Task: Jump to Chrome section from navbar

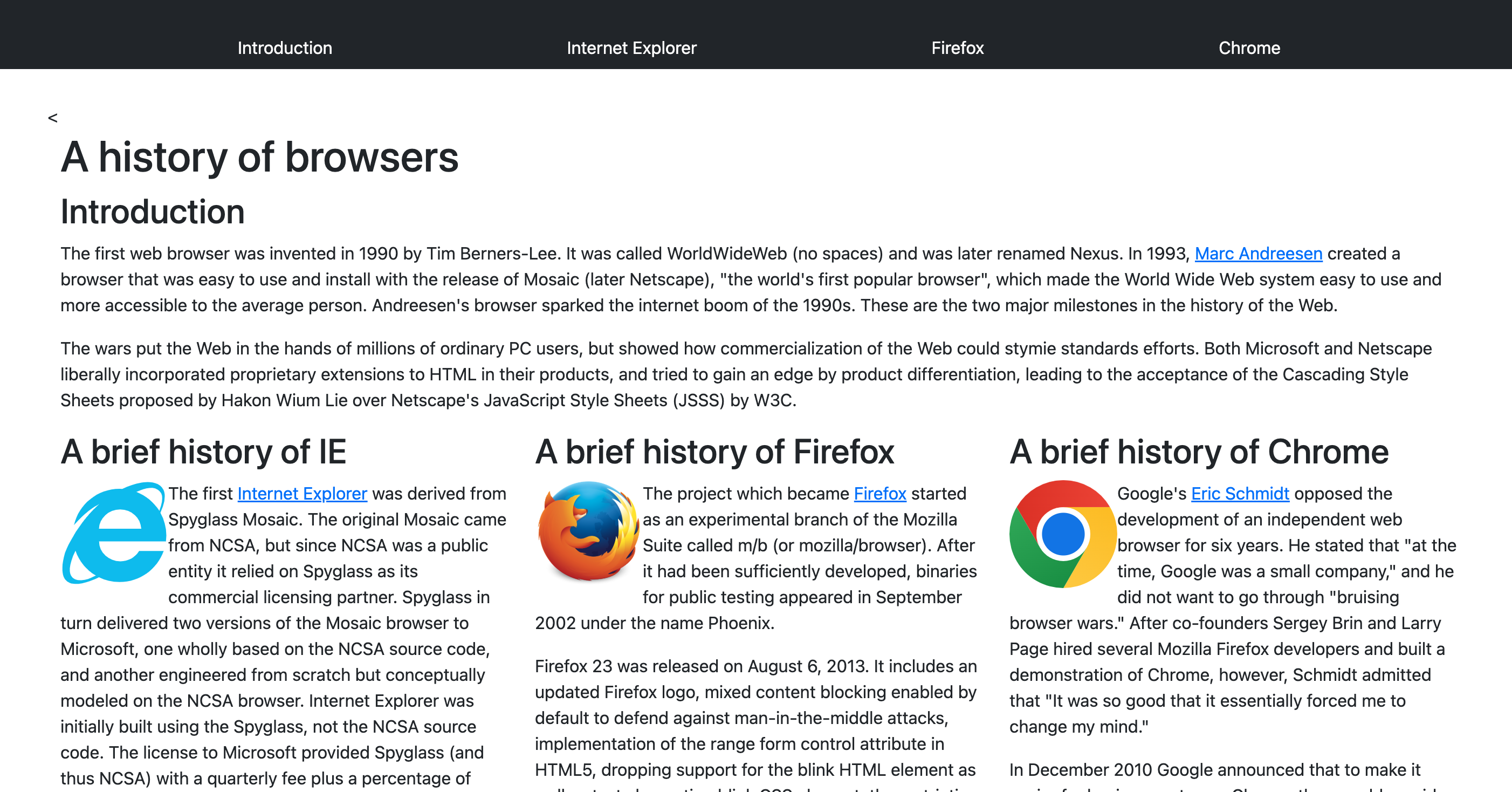Action: [1249, 47]
